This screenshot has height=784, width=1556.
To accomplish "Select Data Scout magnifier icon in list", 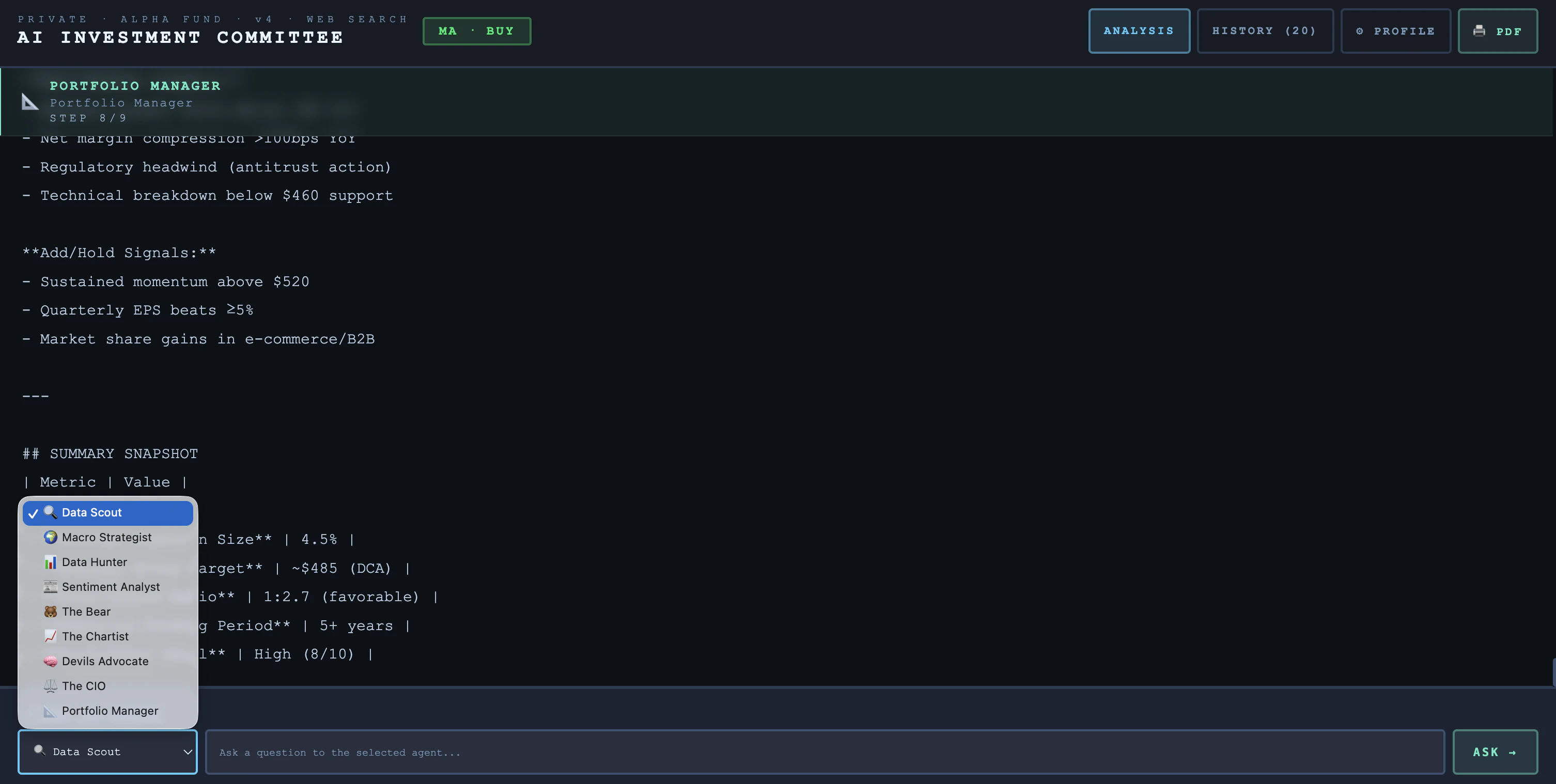I will (x=50, y=512).
